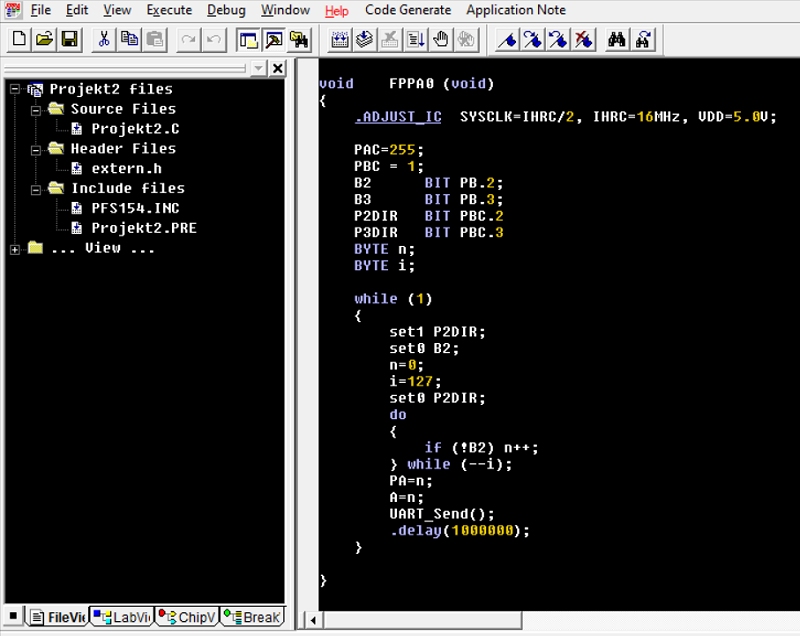Click the binoculars Find icon
The width and height of the screenshot is (800, 636).
tap(617, 40)
